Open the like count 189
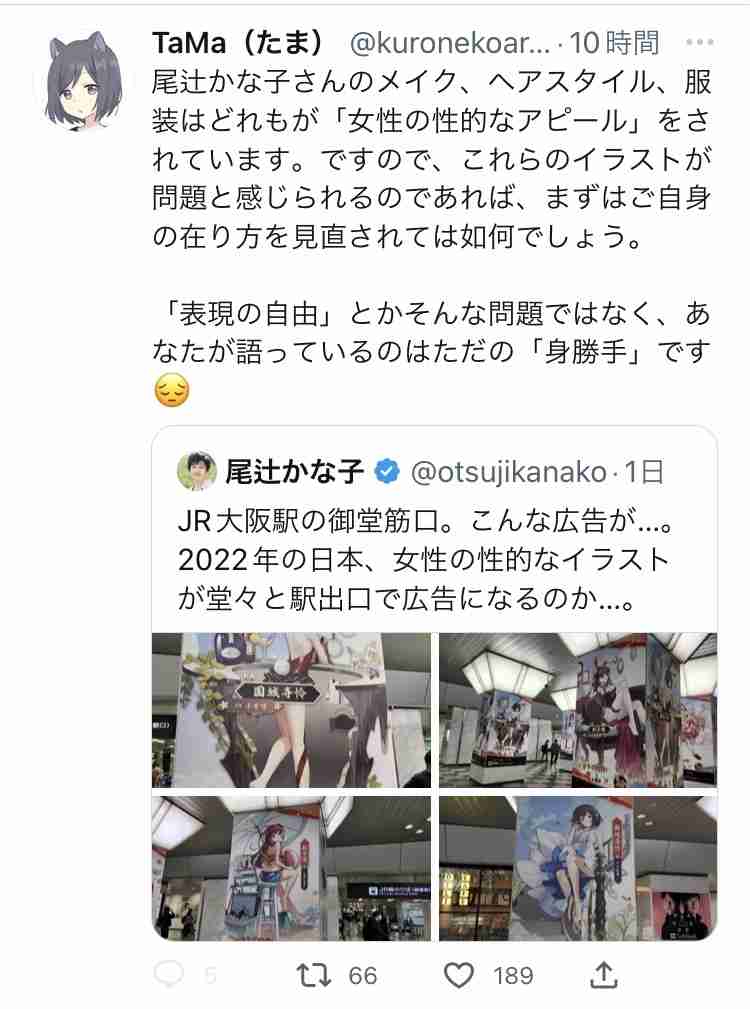This screenshot has width=750, height=1009. click(x=513, y=976)
